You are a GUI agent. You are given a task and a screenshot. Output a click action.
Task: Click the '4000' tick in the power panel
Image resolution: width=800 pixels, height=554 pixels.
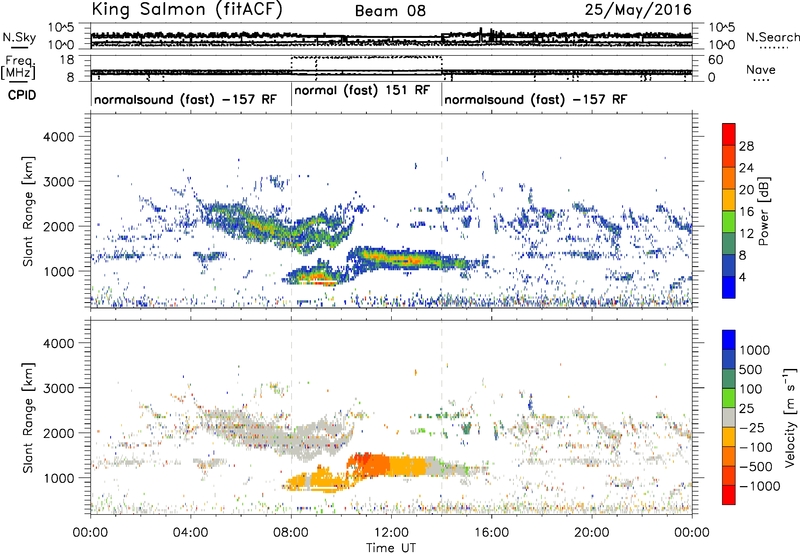point(58,137)
